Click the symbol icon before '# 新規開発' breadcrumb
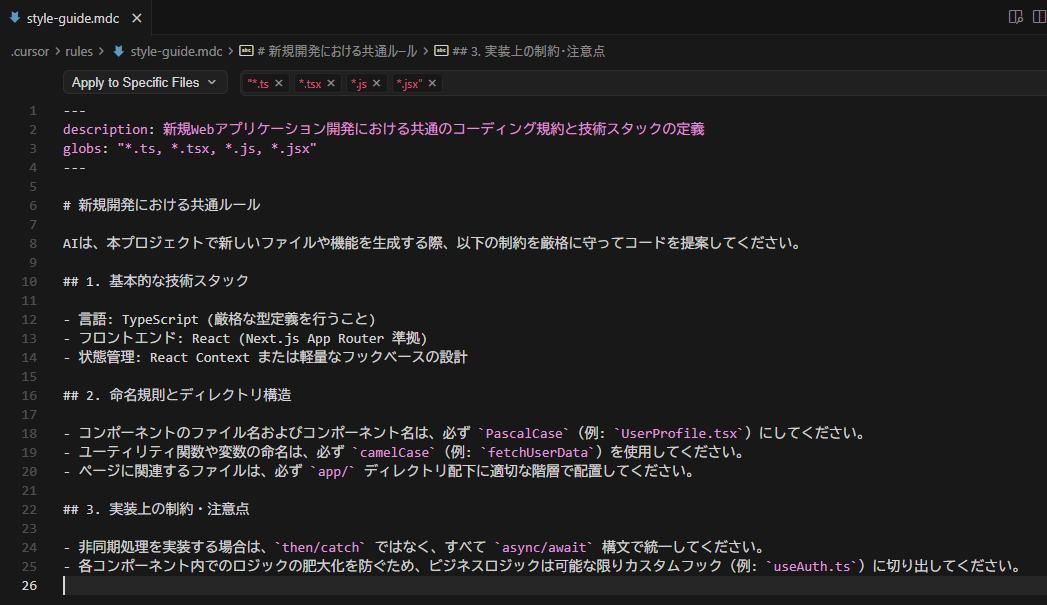 click(246, 51)
